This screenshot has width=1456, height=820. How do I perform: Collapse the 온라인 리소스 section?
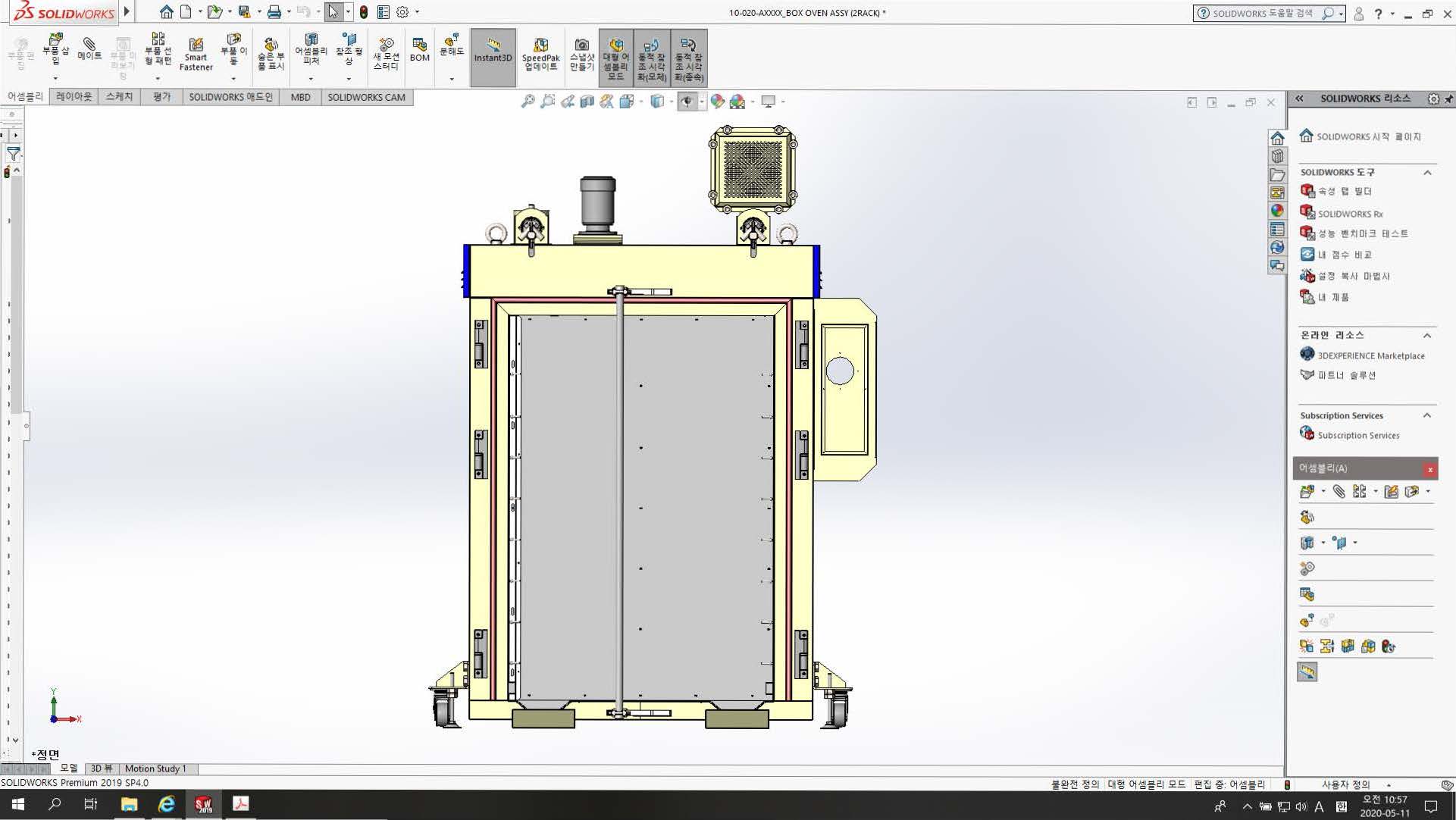[1427, 336]
